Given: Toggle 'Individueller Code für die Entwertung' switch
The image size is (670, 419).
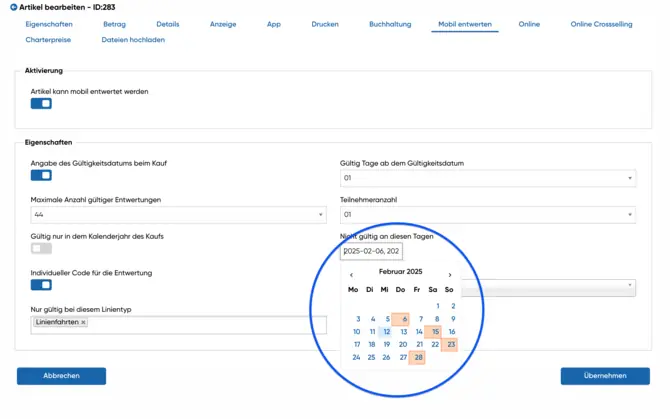Looking at the screenshot, I should pyautogui.click(x=41, y=285).
